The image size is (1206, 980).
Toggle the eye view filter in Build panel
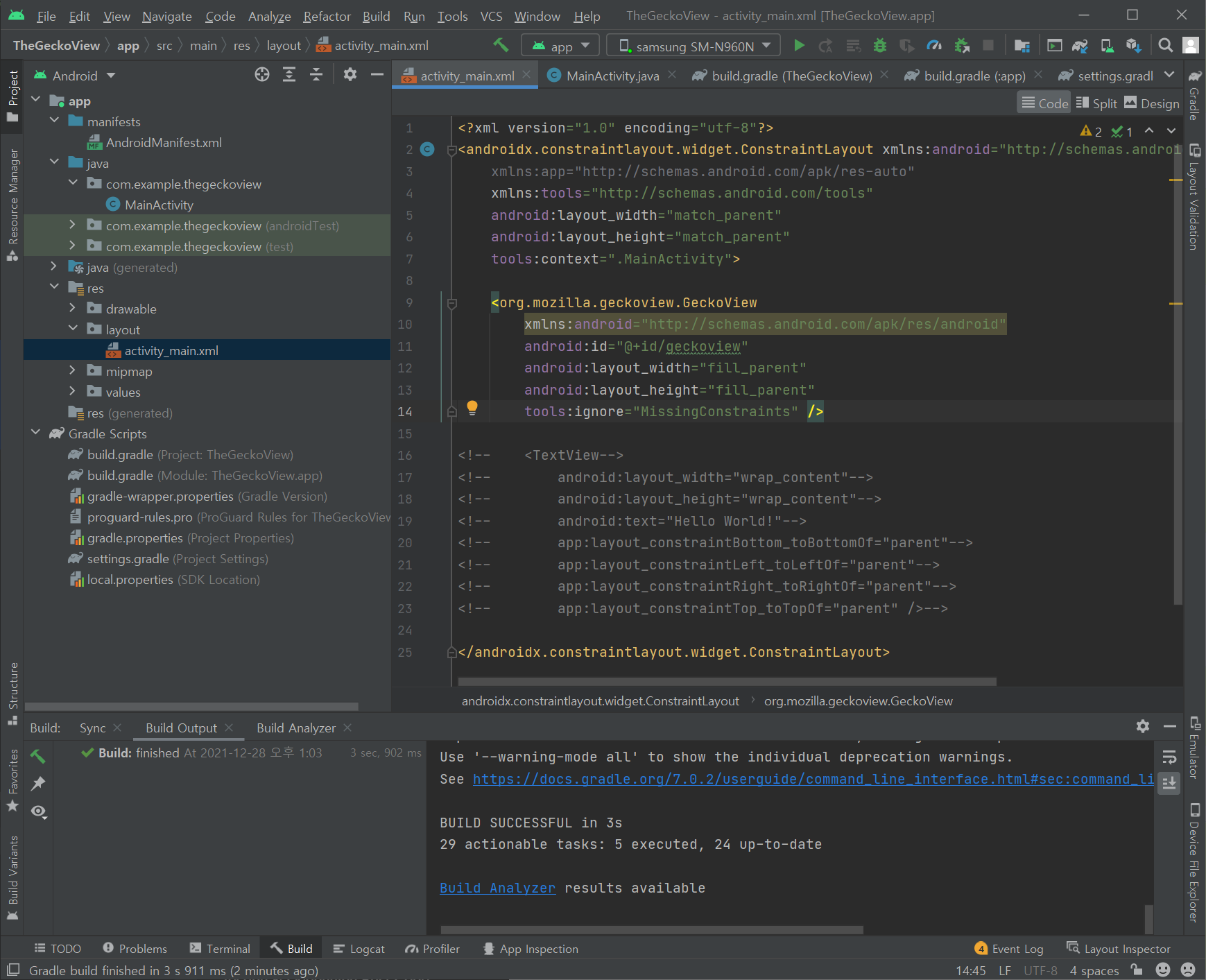coord(39,811)
